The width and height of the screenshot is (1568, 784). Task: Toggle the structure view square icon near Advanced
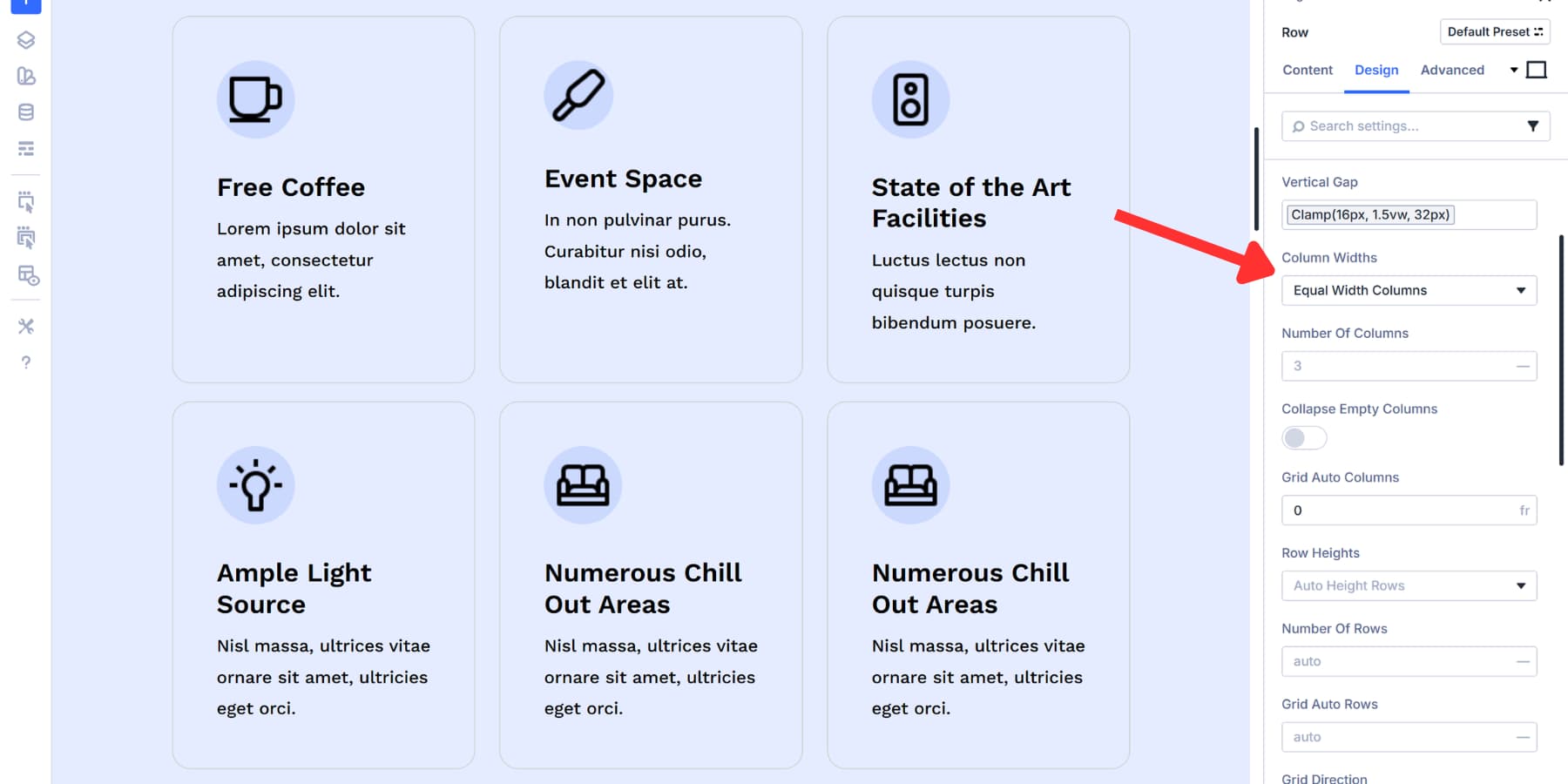click(x=1538, y=69)
